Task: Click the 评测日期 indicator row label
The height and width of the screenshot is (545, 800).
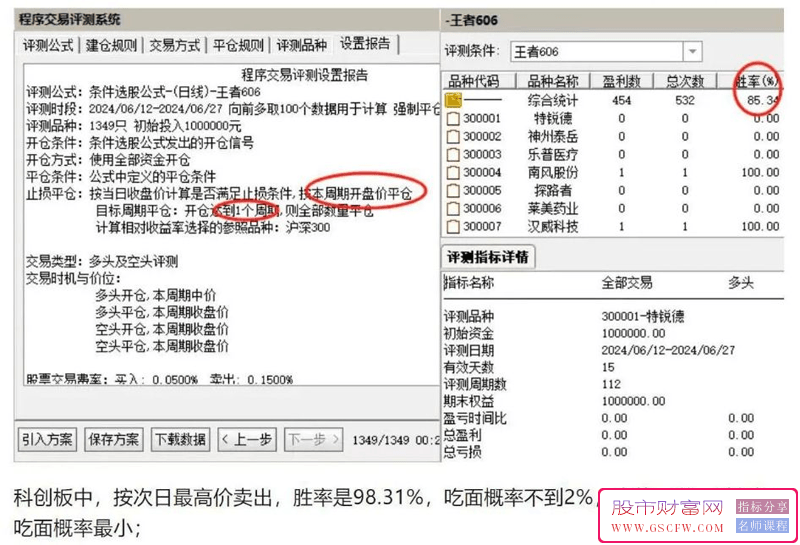Action: pyautogui.click(x=468, y=350)
